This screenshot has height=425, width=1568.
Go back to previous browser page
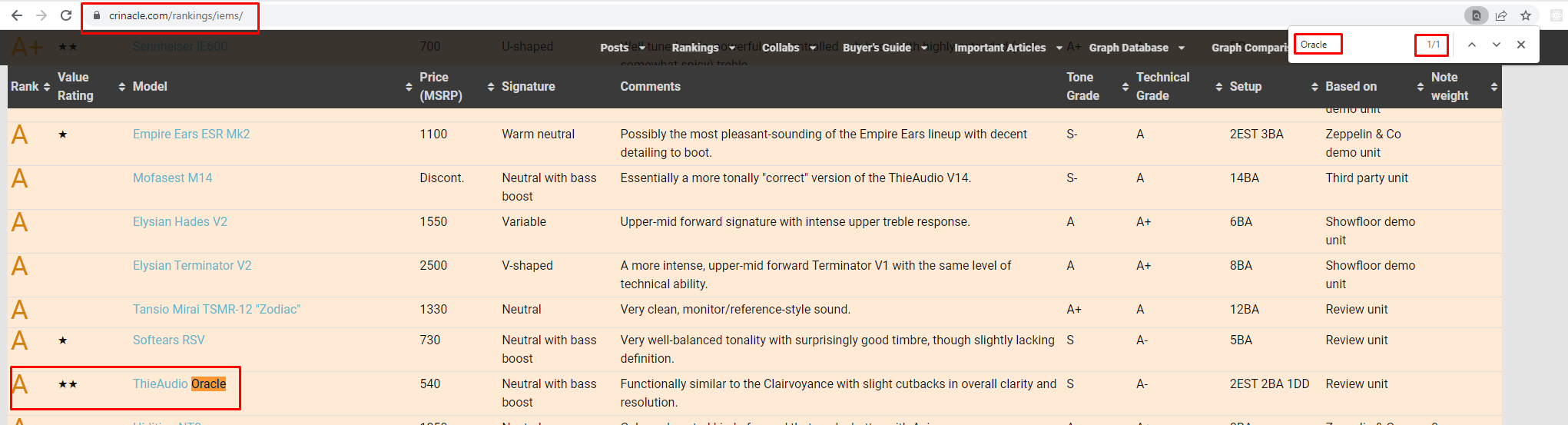17,15
